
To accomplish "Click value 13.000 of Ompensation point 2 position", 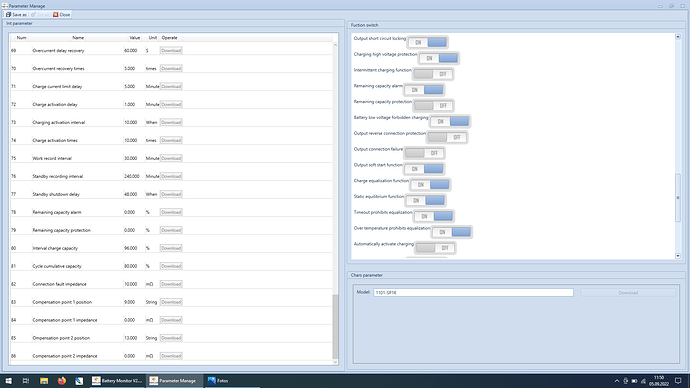I will pyautogui.click(x=131, y=338).
